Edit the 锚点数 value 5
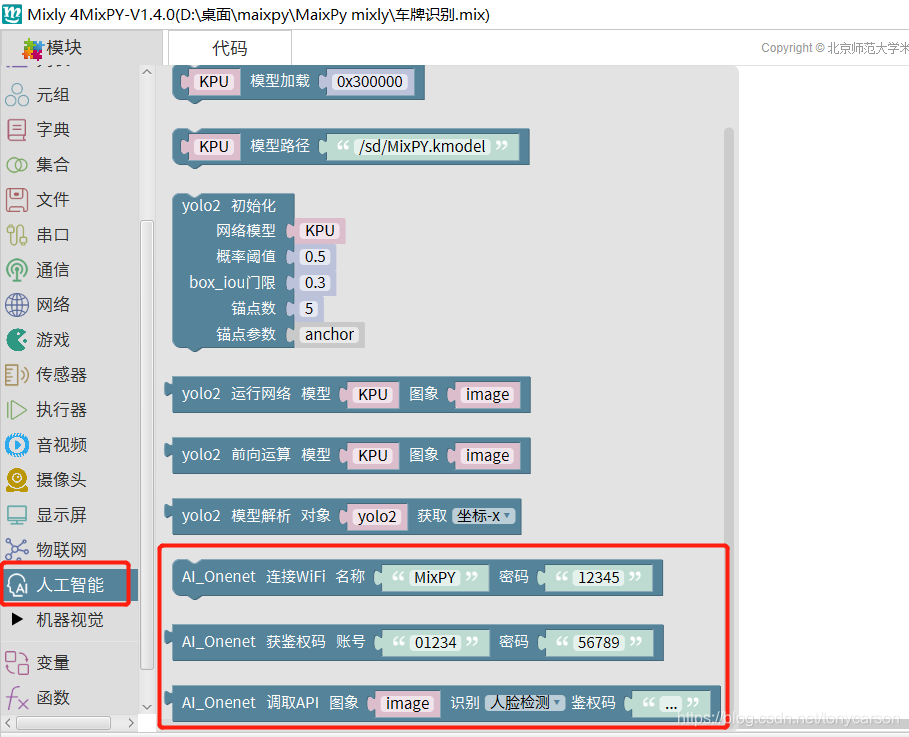909x737 pixels. (x=309, y=308)
